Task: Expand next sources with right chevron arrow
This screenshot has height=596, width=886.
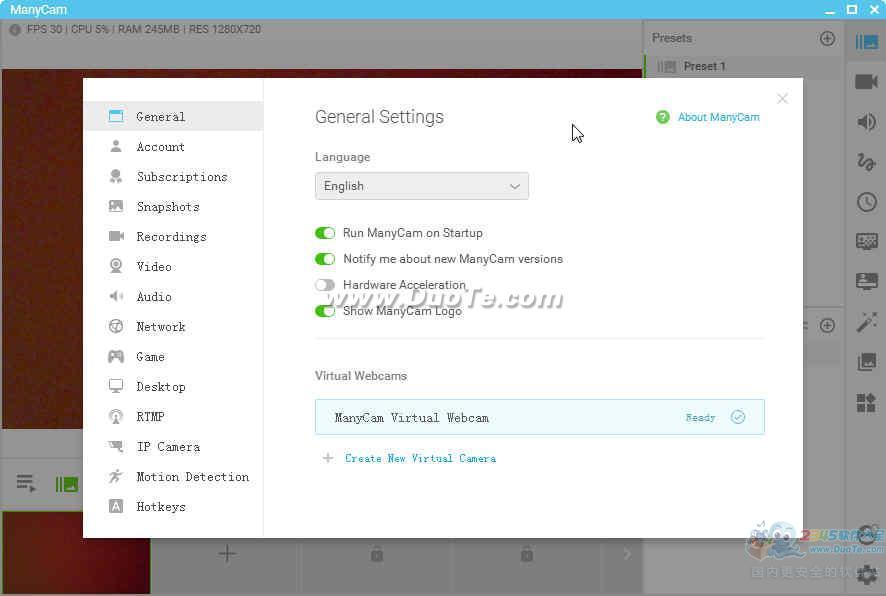Action: click(x=627, y=554)
